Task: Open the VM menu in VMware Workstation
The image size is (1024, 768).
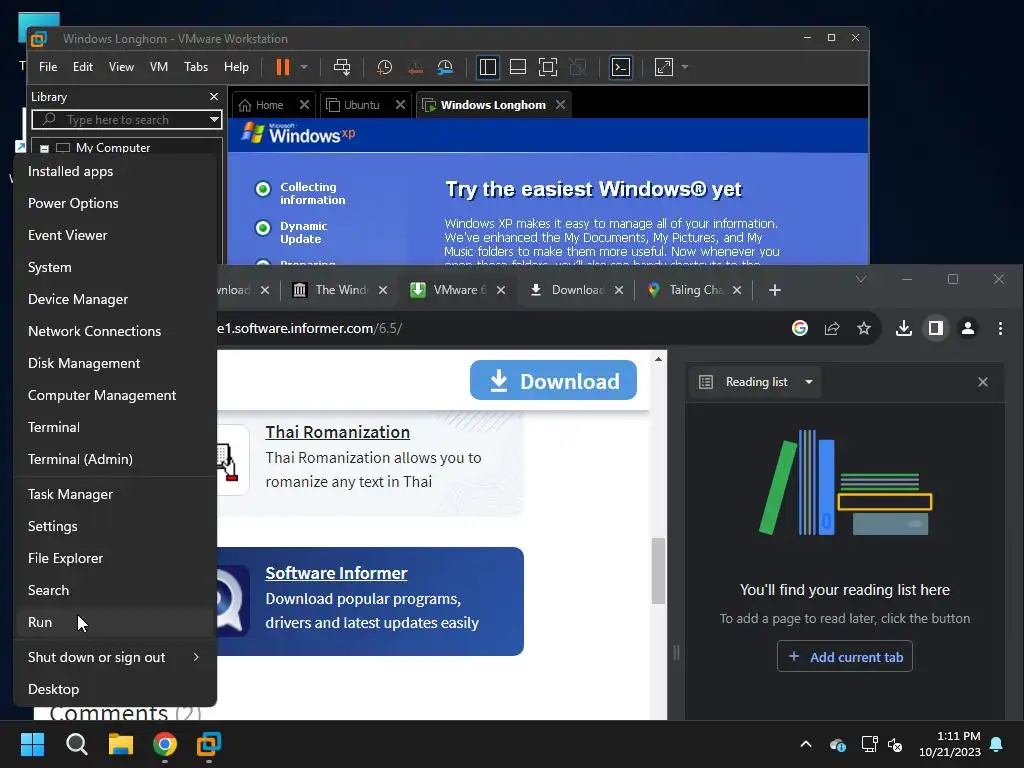Action: (x=159, y=67)
